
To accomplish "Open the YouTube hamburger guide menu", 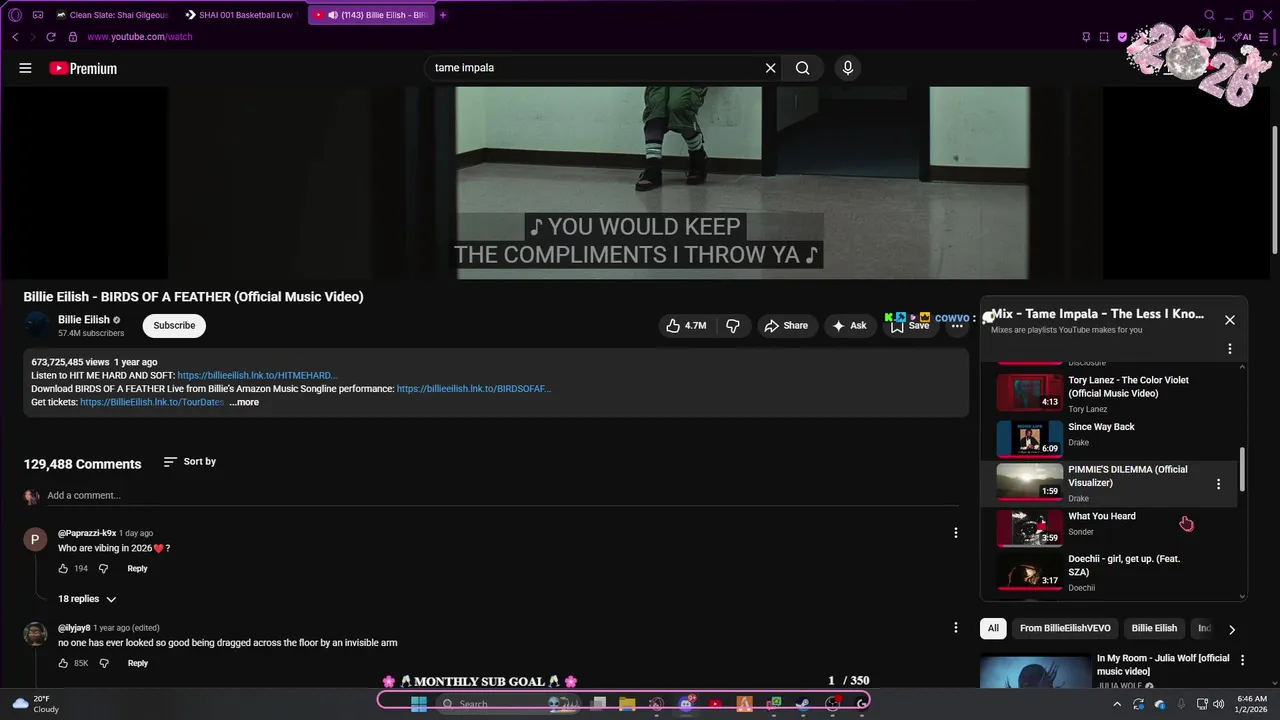I will coord(25,68).
